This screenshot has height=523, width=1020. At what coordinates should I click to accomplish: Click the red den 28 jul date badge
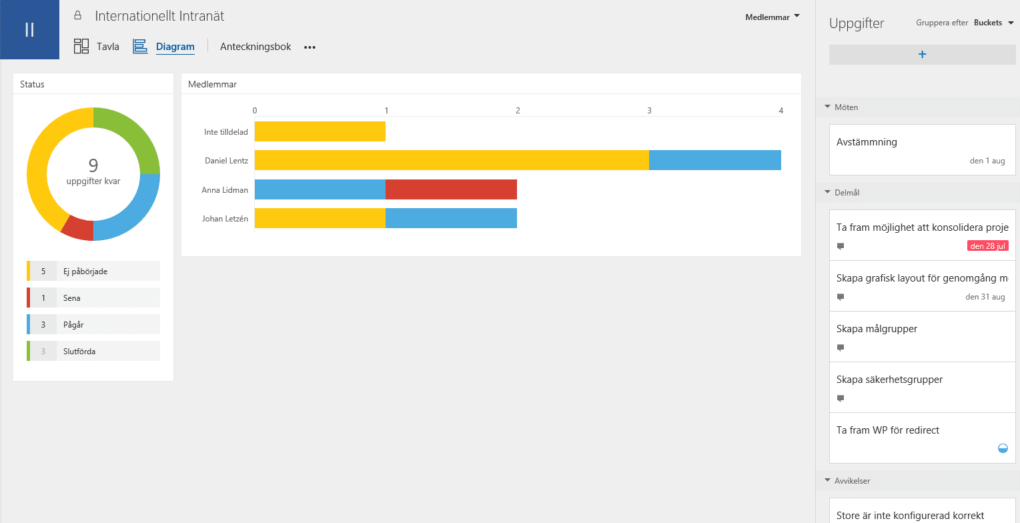point(987,246)
